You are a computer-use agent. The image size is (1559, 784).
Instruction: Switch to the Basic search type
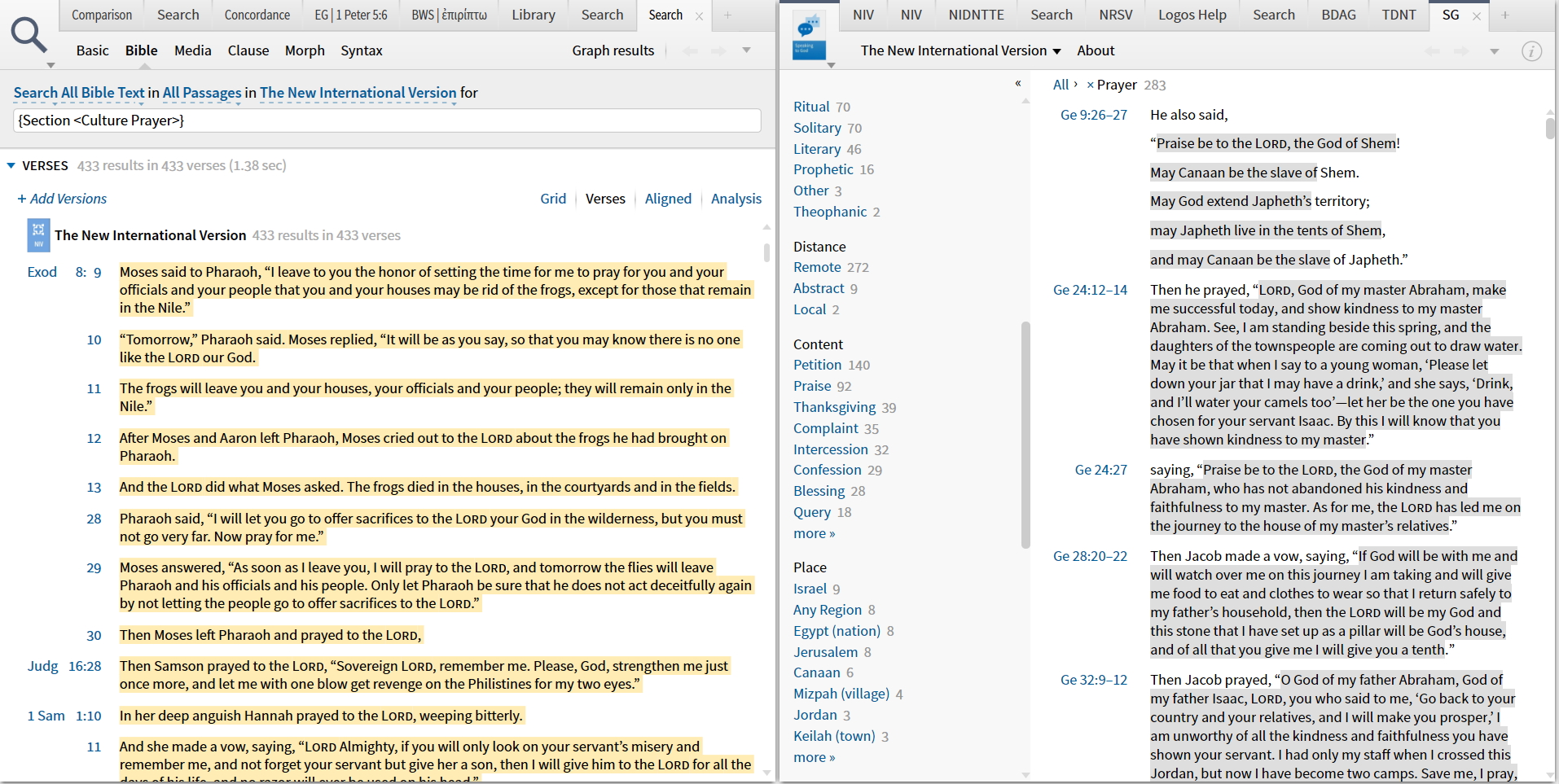92,50
